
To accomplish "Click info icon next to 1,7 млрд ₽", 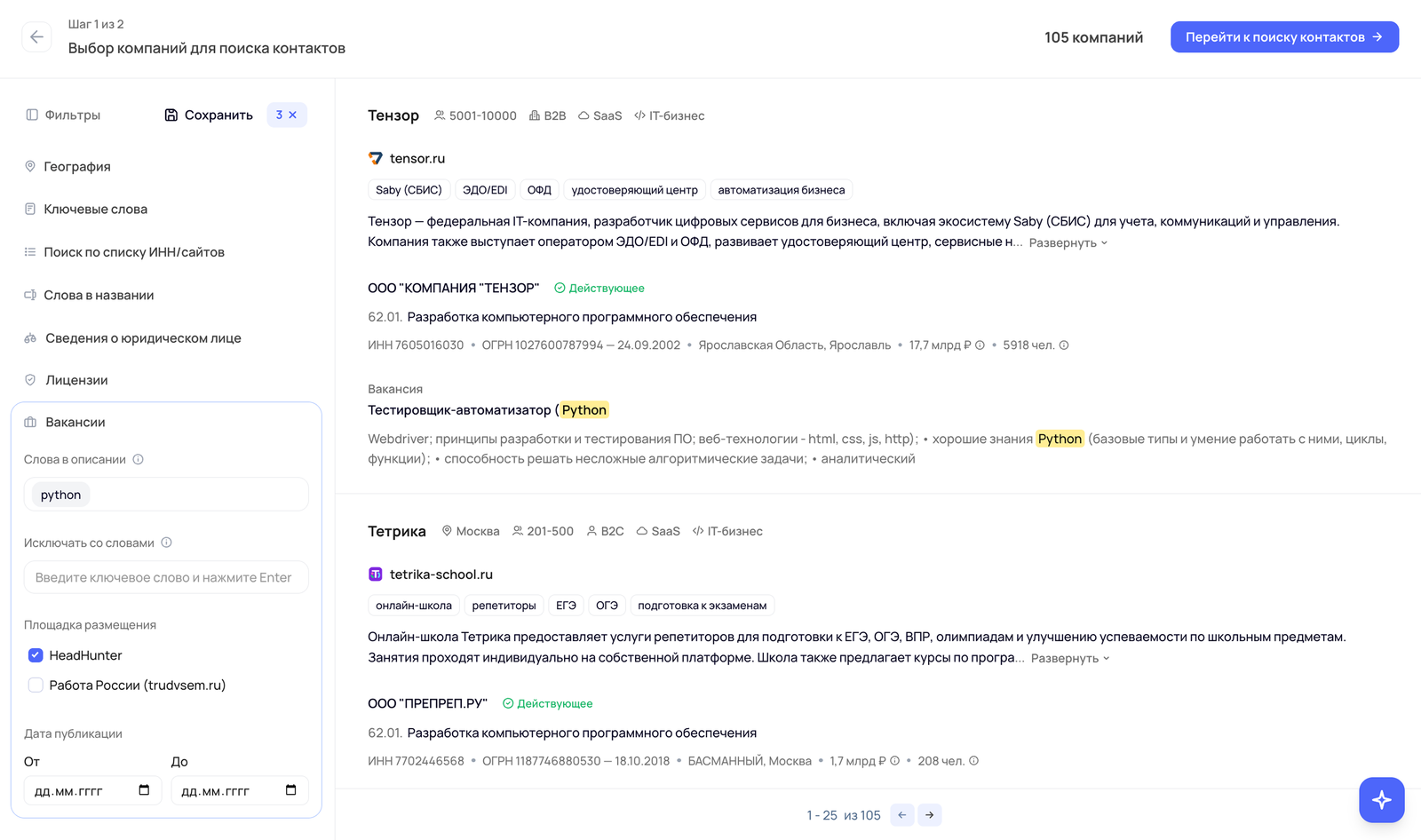I will click(x=894, y=761).
